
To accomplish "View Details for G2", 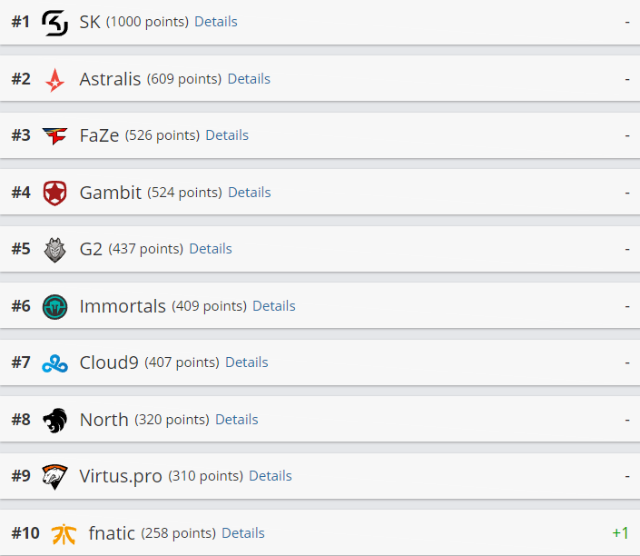I will click(x=211, y=249).
